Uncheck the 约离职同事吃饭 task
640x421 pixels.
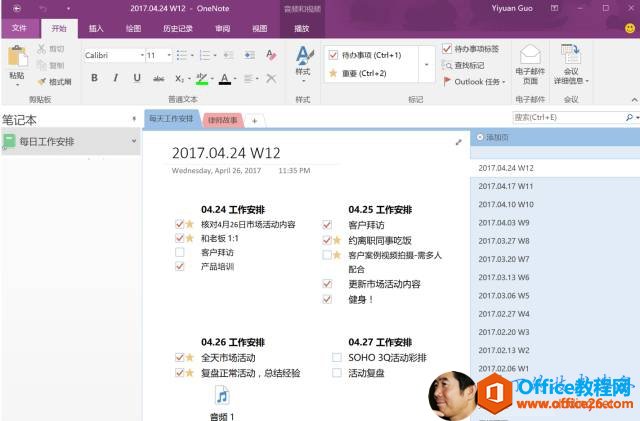[327, 240]
